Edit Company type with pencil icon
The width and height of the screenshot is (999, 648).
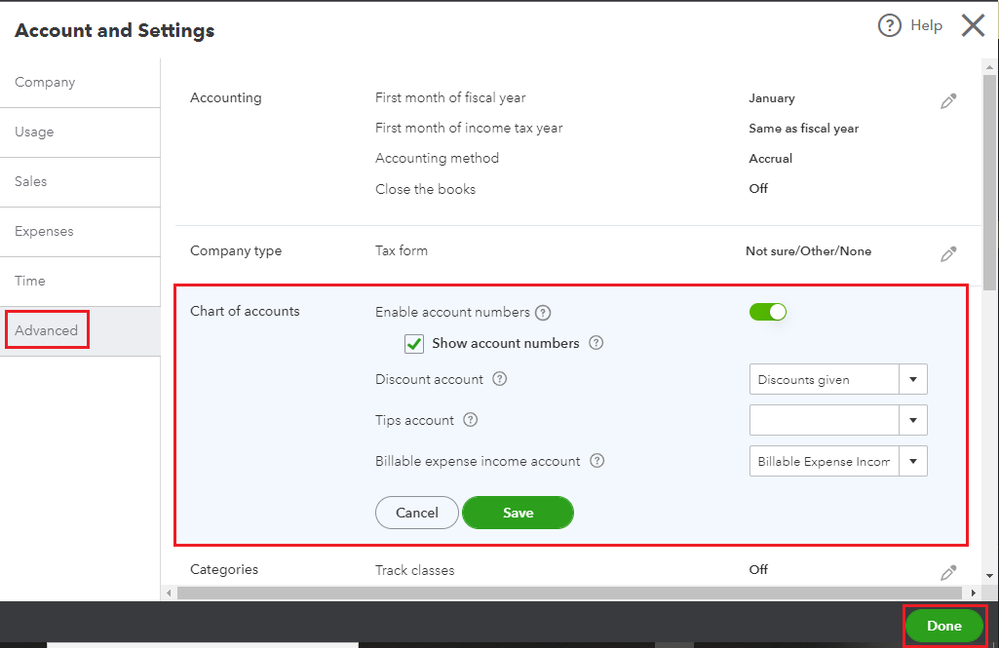[x=948, y=254]
